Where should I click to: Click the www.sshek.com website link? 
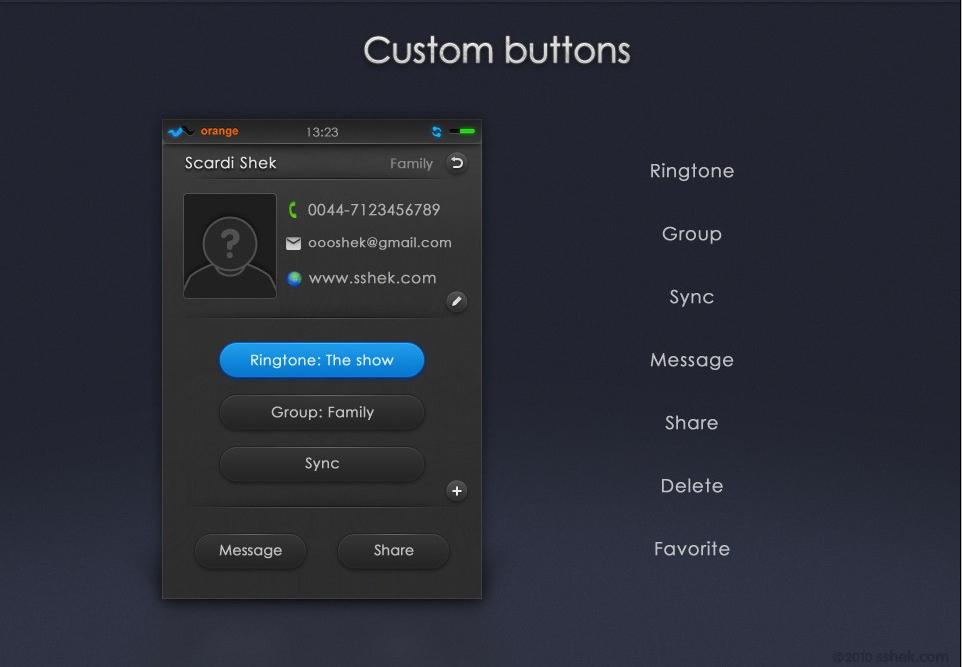372,279
